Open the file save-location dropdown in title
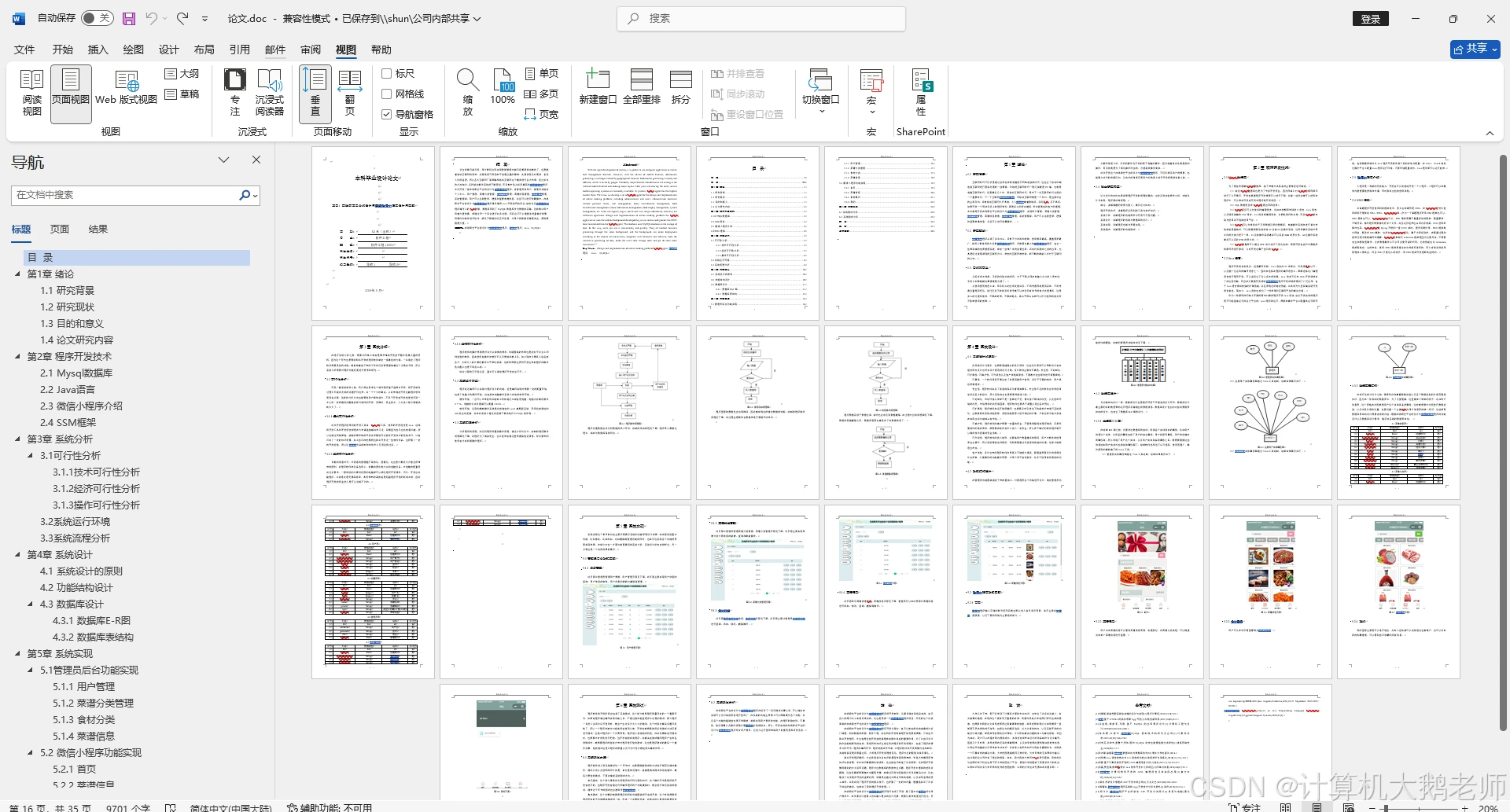The height and width of the screenshot is (812, 1510). (477, 18)
